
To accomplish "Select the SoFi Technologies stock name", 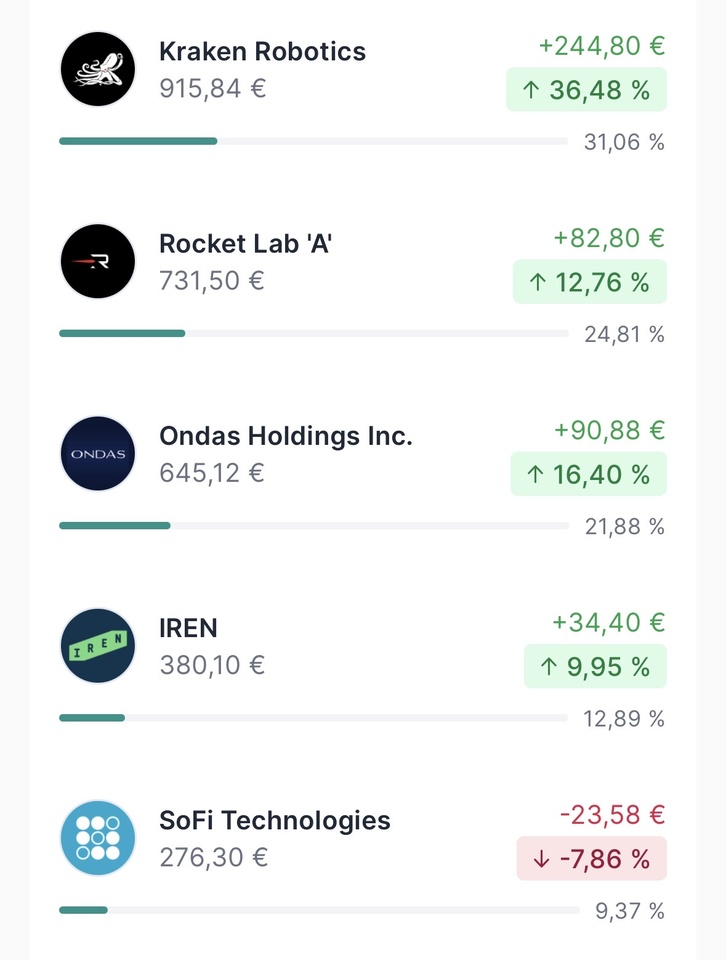I will click(x=275, y=820).
